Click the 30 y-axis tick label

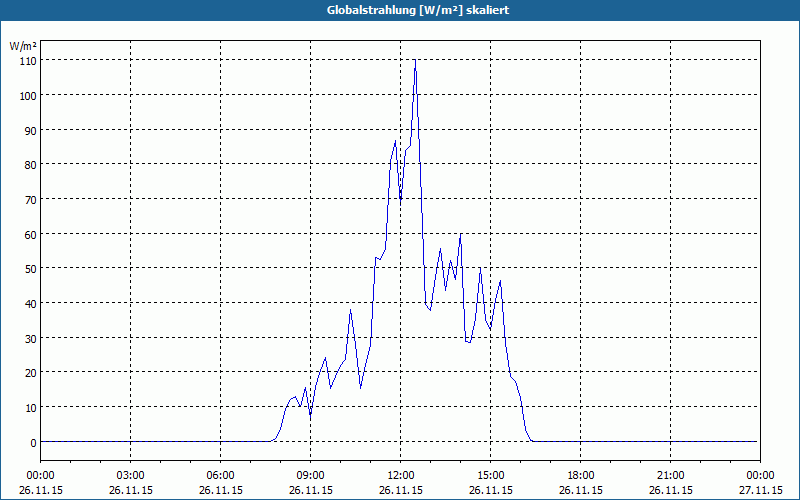31,338
